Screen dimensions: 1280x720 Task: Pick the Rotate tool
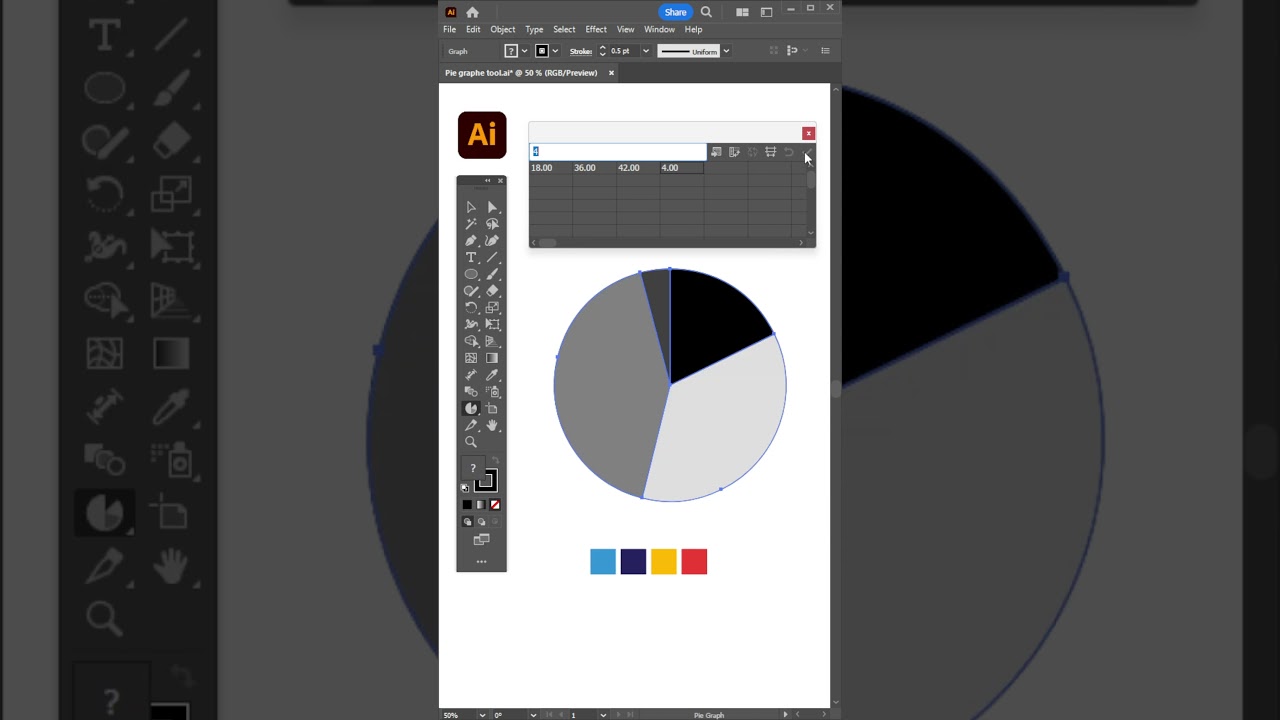tap(471, 308)
